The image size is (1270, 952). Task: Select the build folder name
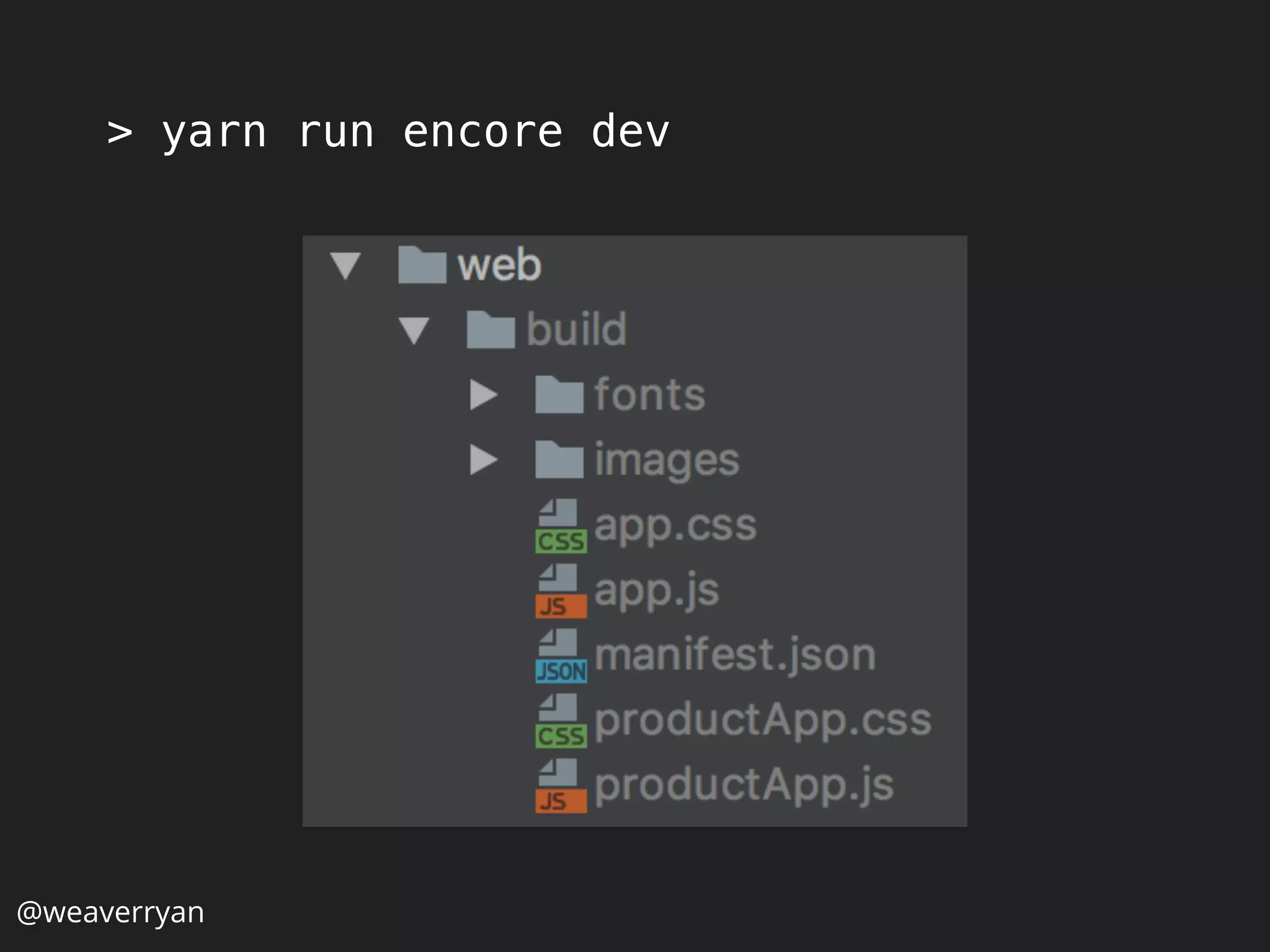(x=577, y=328)
